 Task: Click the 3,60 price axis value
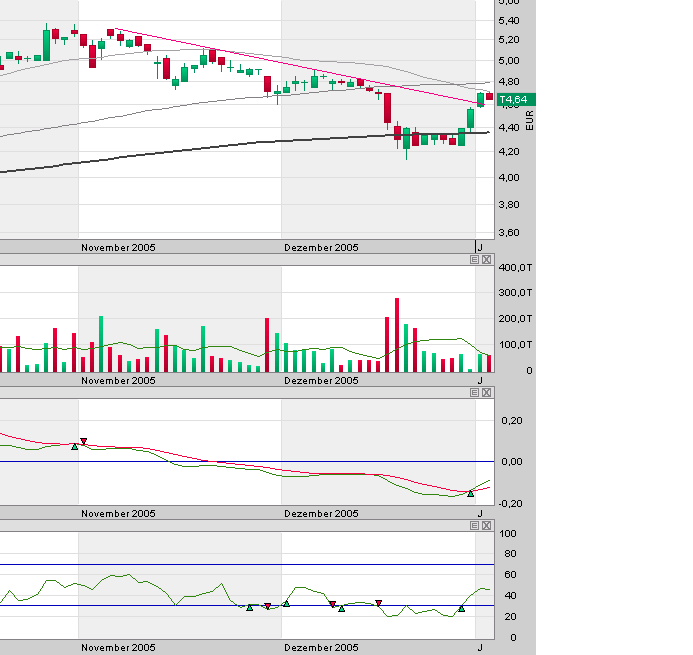tap(509, 232)
